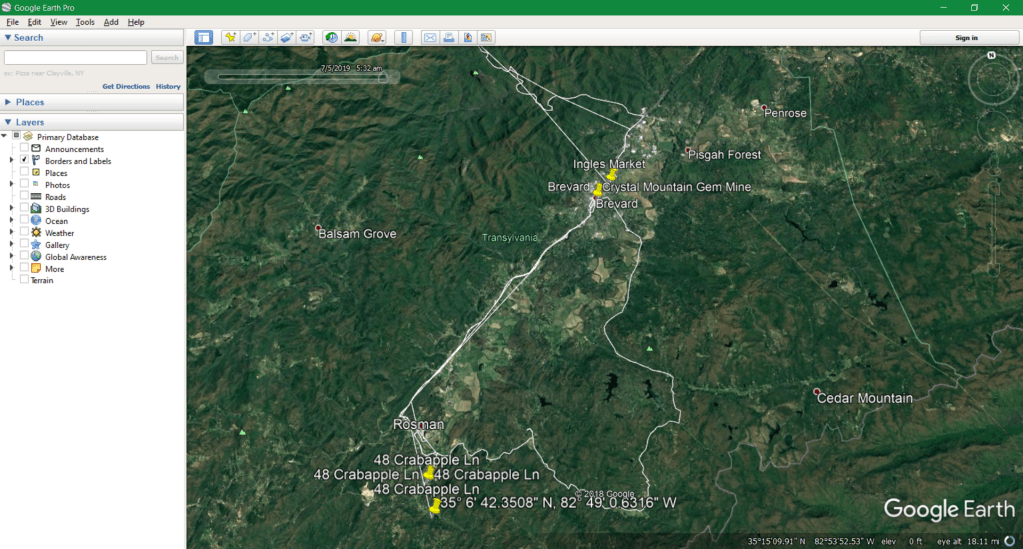The width and height of the screenshot is (1023, 549).
Task: Toggle the sunlight across landscape tool
Action: [x=351, y=38]
